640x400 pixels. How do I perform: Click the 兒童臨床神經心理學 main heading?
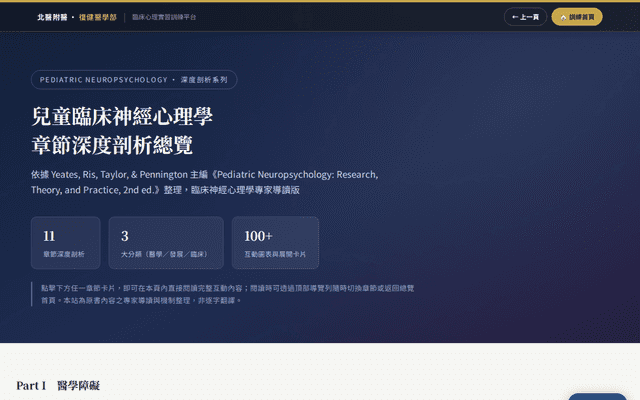pyautogui.click(x=122, y=116)
